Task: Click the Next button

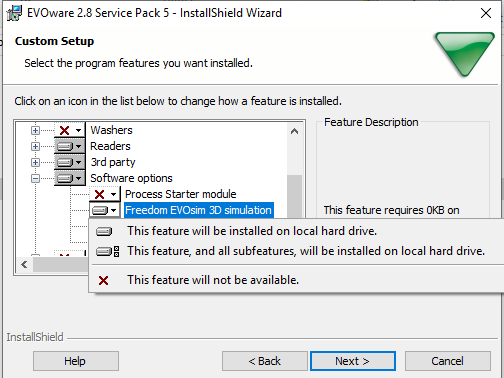Action: click(x=353, y=361)
